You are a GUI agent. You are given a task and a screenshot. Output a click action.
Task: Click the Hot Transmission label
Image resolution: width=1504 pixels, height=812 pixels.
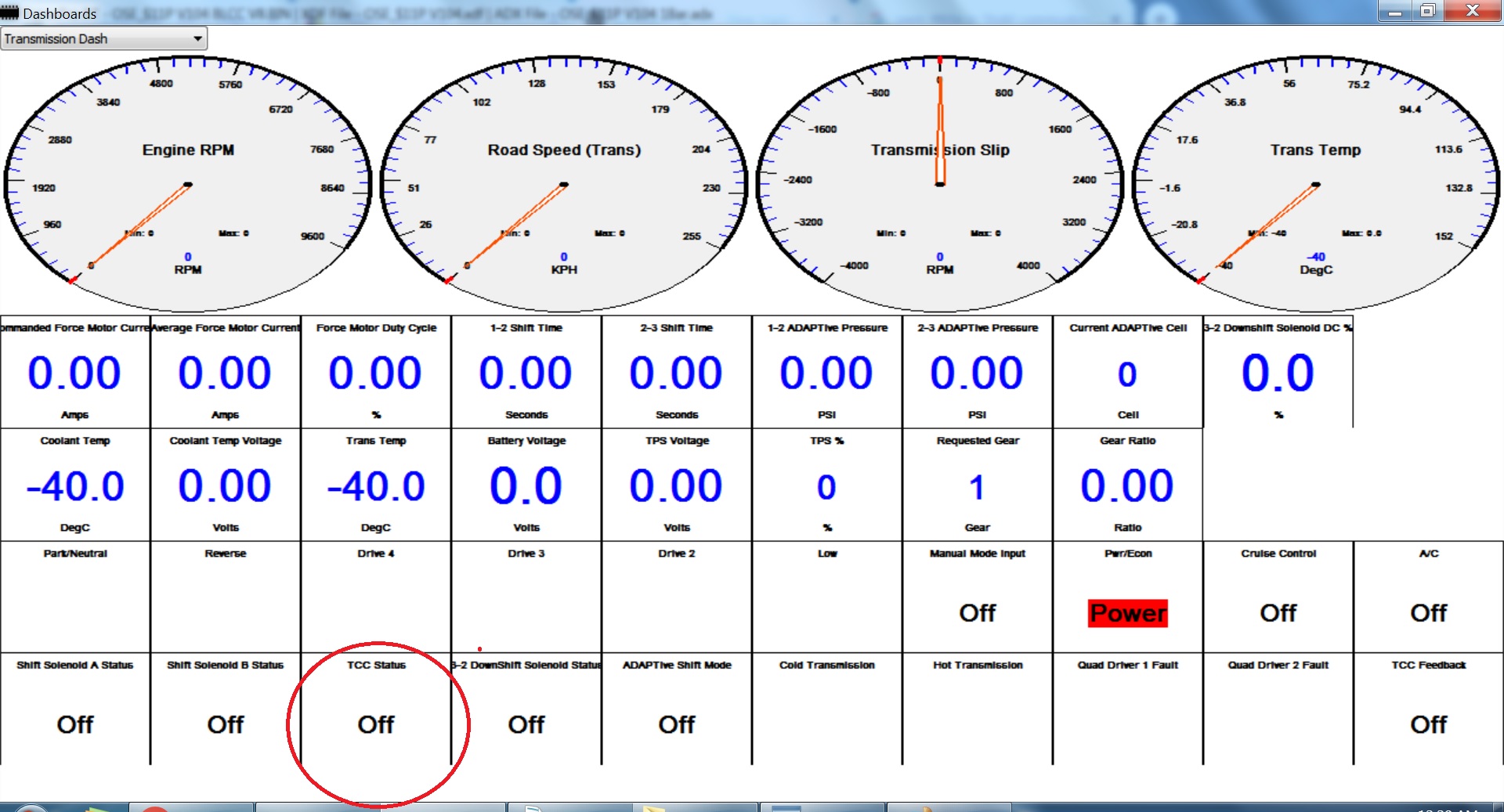[978, 665]
